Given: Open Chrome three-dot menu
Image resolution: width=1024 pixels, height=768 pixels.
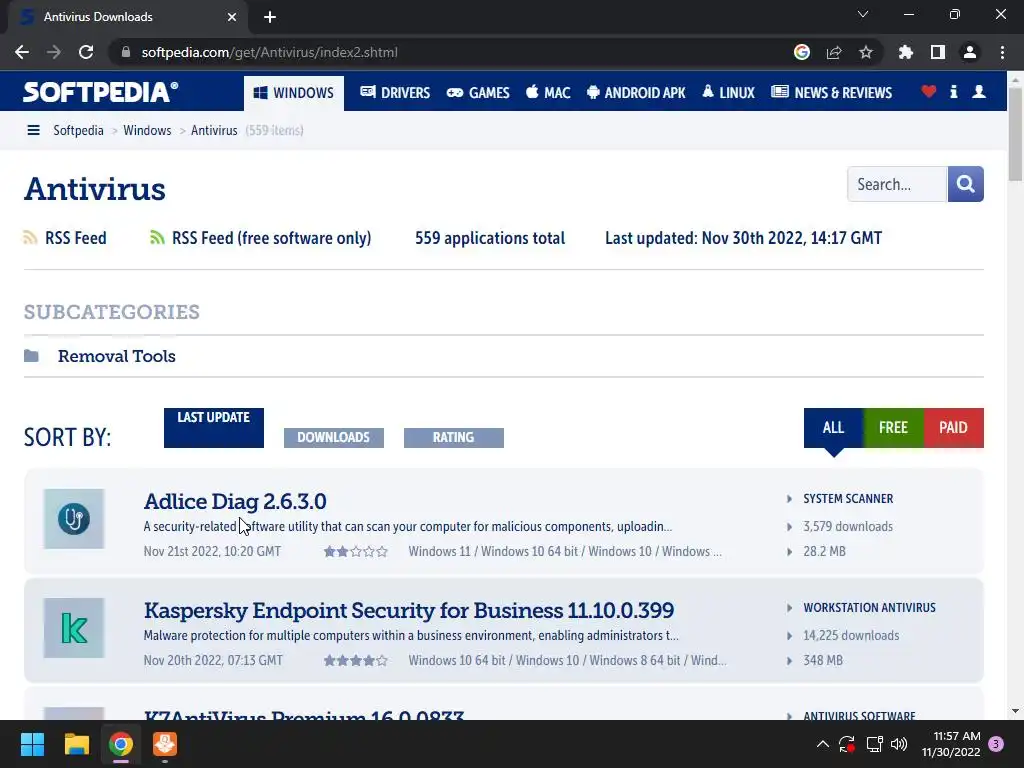Looking at the screenshot, I should 1002,52.
